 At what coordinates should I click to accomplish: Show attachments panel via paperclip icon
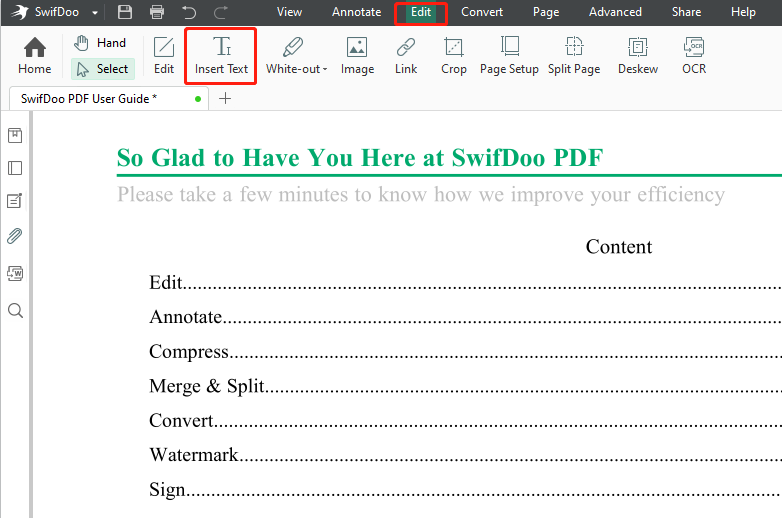pyautogui.click(x=15, y=236)
